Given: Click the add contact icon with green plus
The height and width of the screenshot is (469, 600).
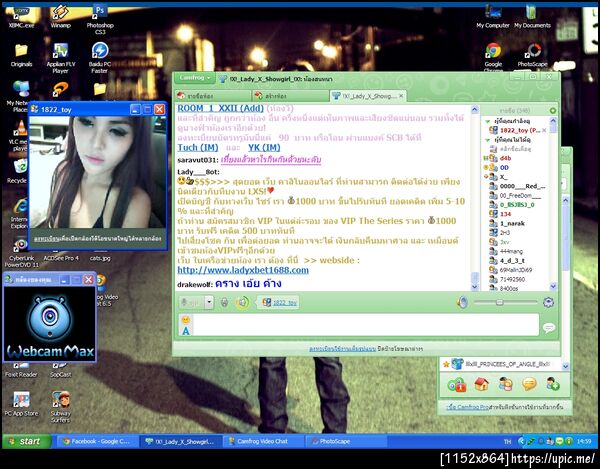Looking at the screenshot, I should point(553,384).
